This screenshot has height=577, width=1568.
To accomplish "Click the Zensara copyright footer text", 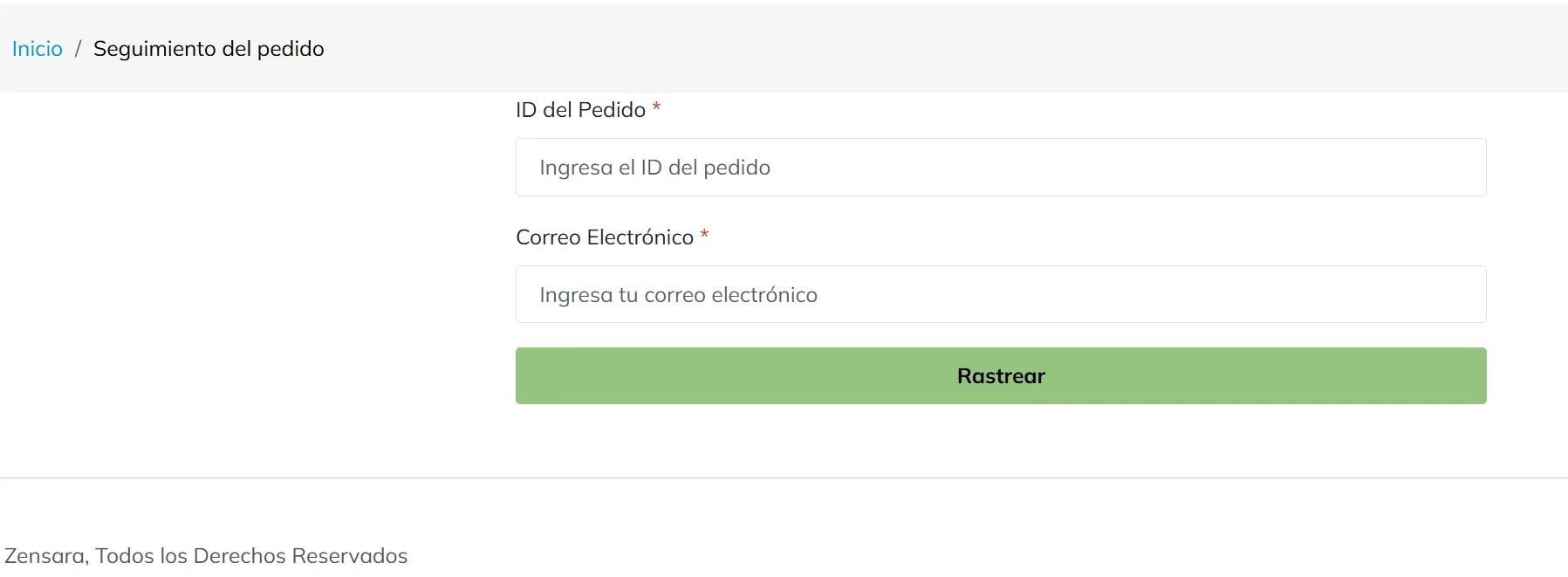I will tap(206, 556).
